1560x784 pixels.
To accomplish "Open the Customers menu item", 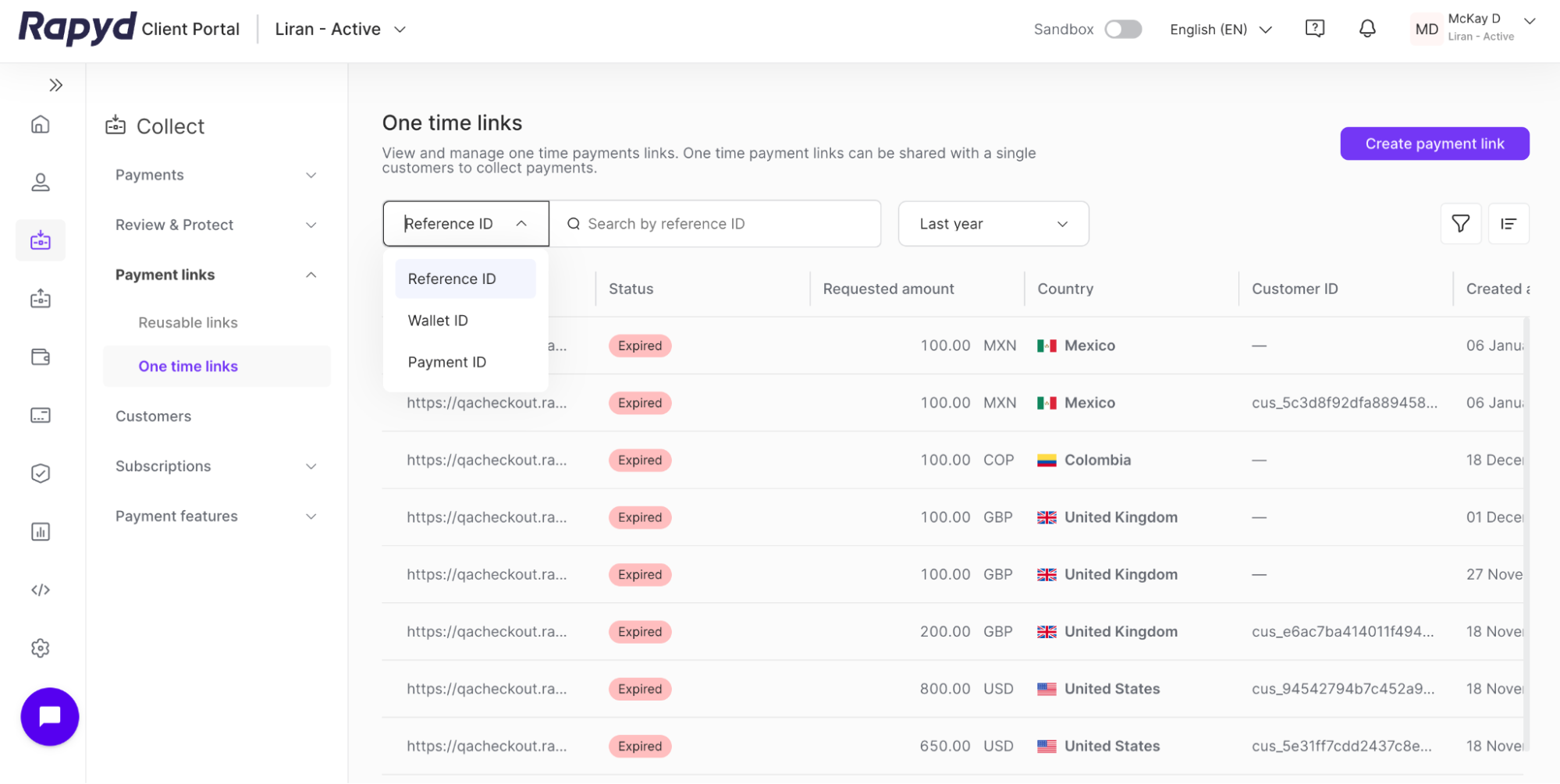I will point(153,416).
